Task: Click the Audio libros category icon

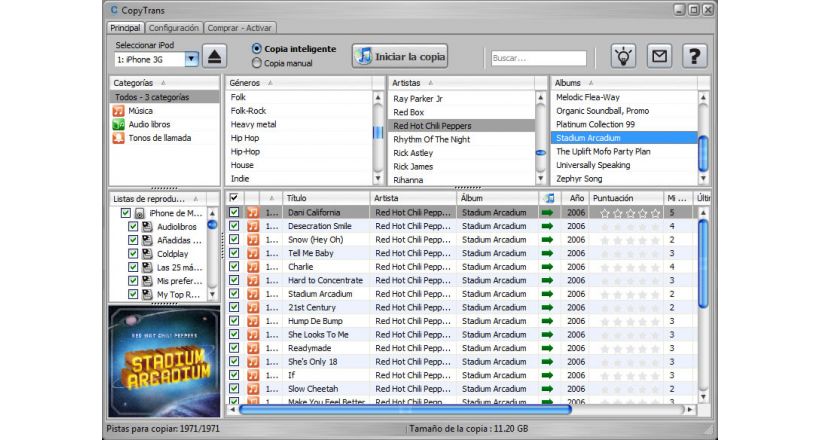Action: [119, 125]
